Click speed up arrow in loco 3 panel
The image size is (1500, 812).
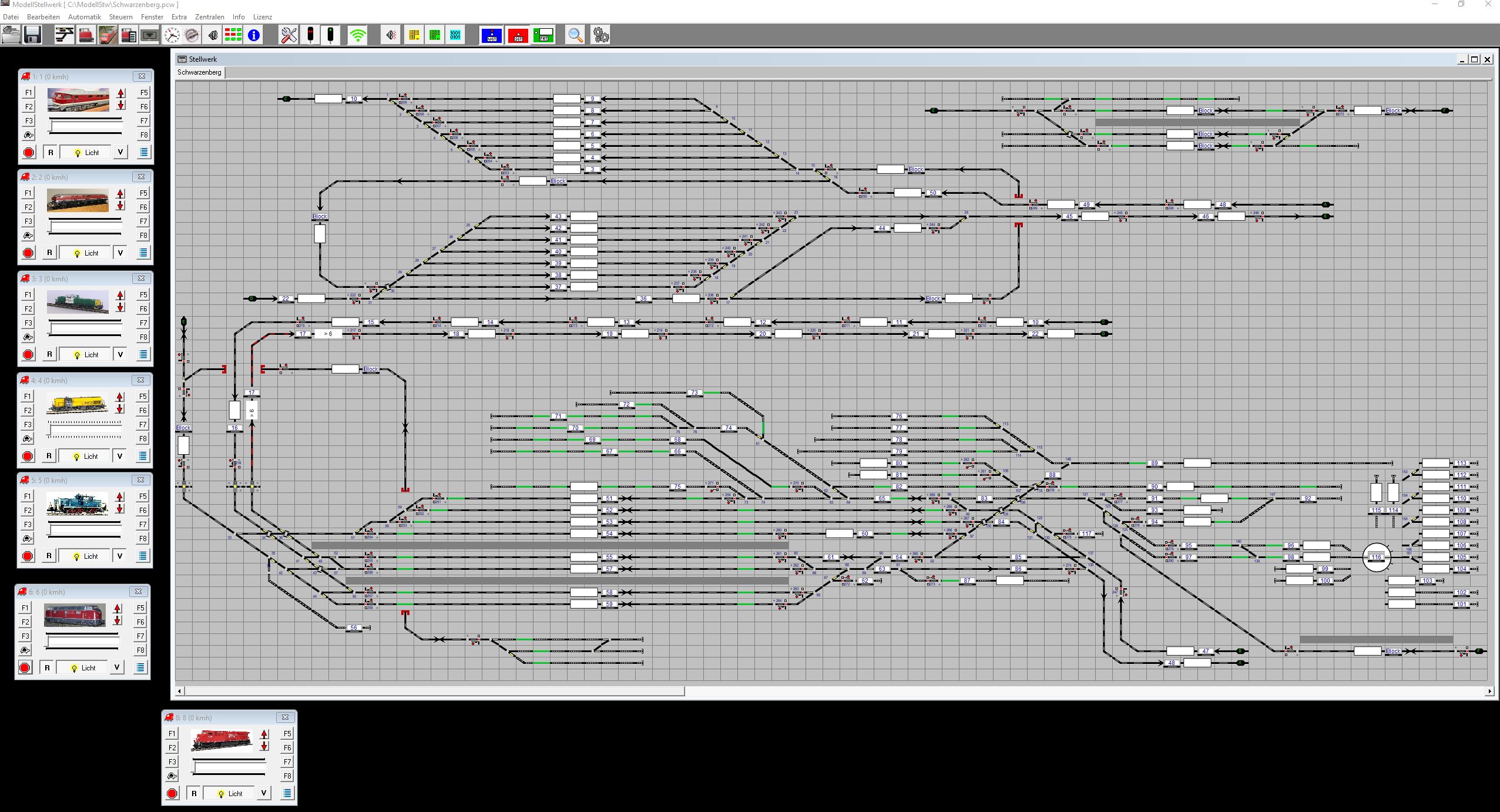[120, 295]
